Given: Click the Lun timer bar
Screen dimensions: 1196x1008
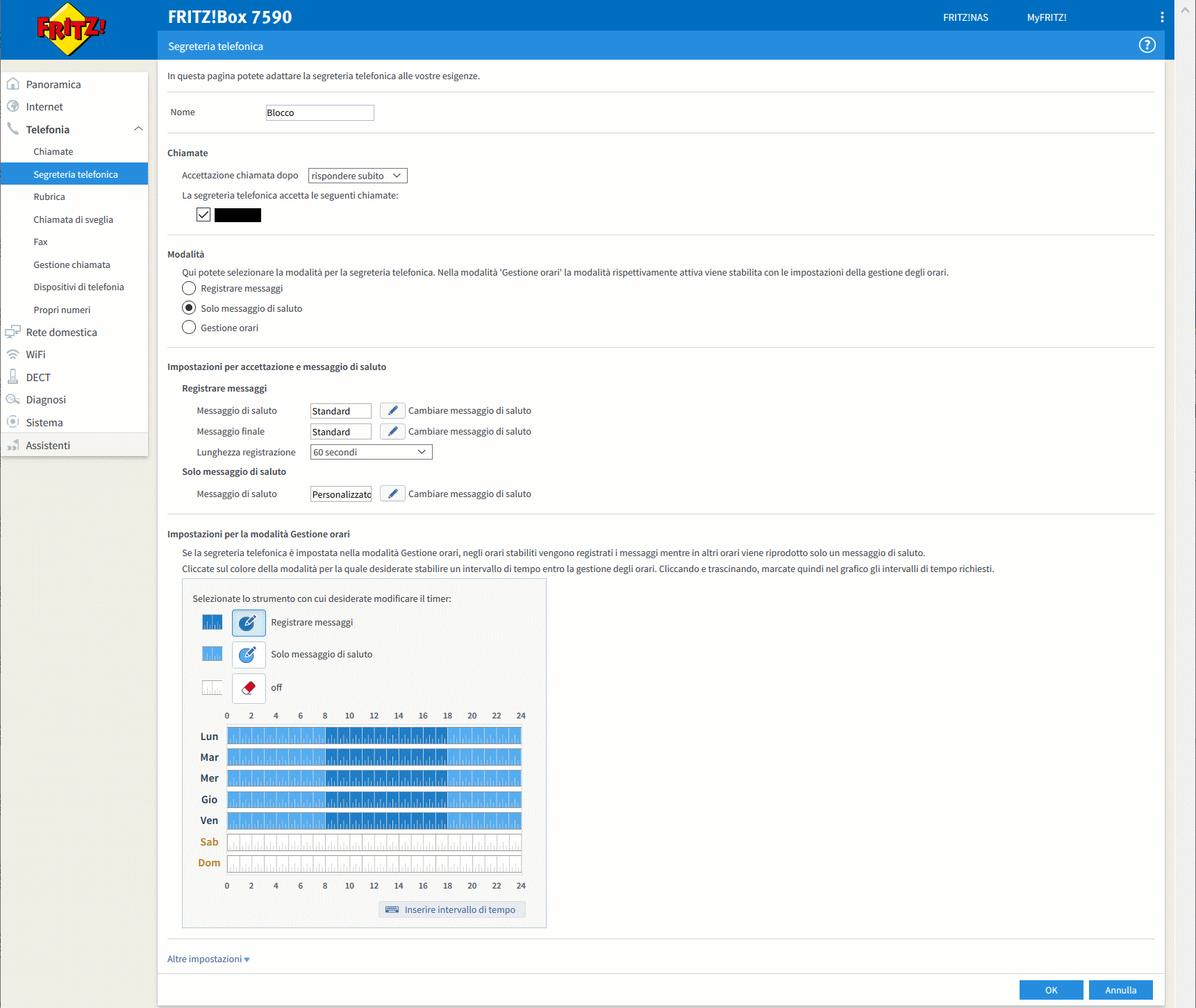Looking at the screenshot, I should pos(374,736).
